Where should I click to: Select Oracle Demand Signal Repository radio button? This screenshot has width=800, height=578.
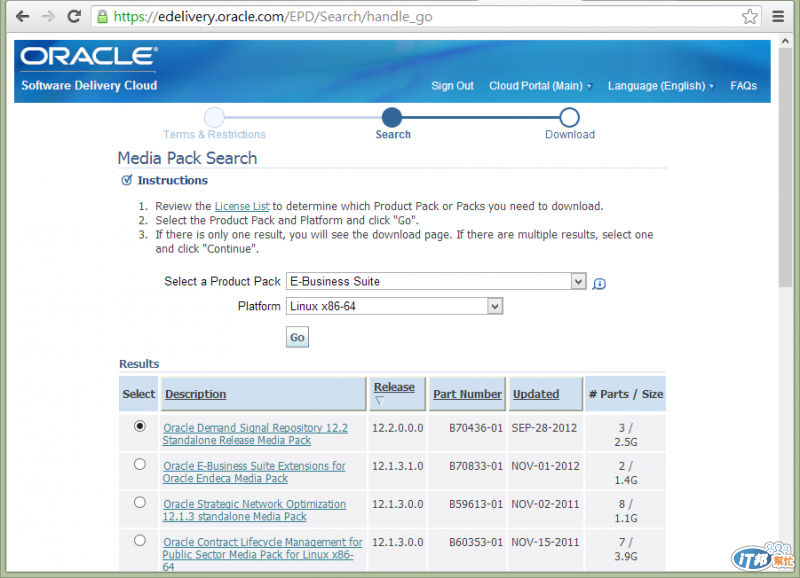pos(140,426)
